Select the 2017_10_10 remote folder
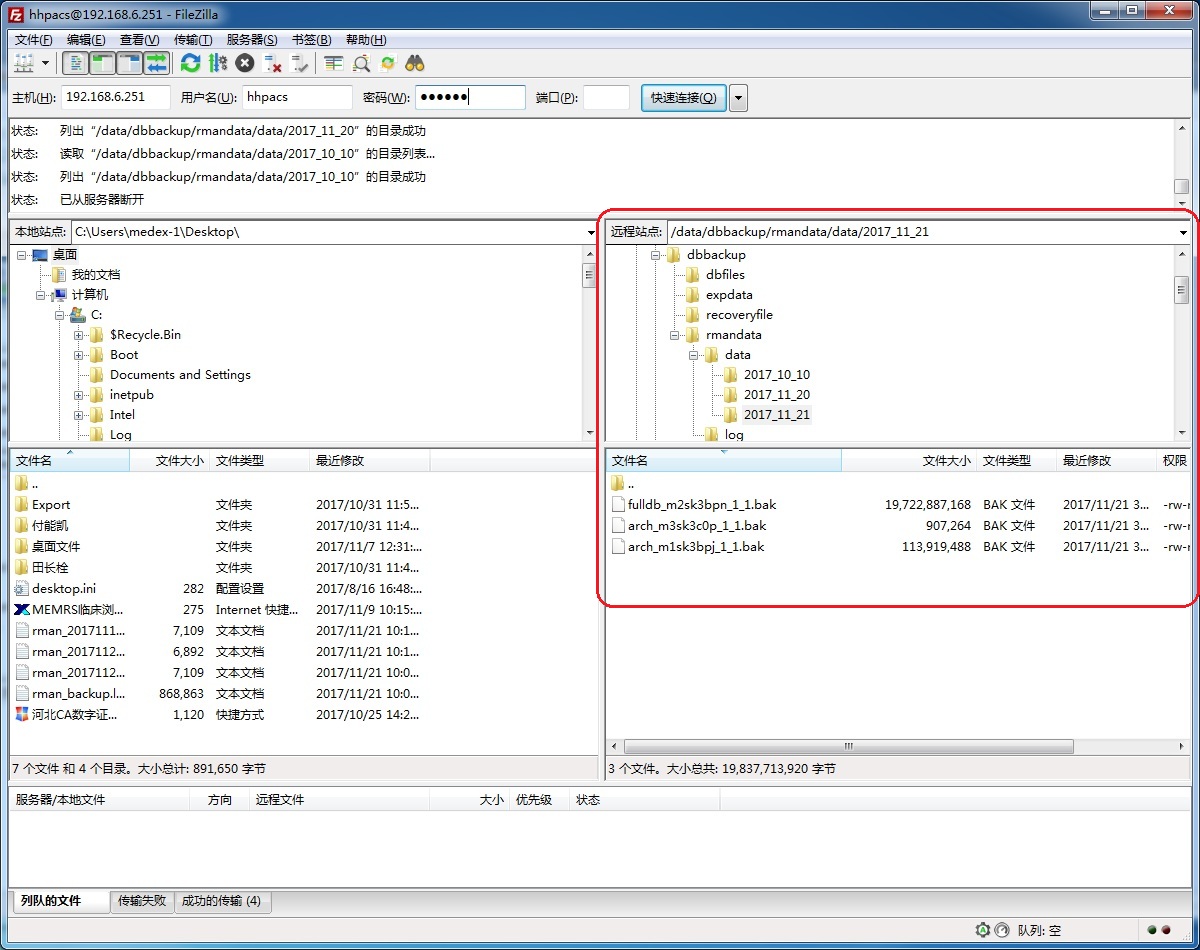 [x=777, y=375]
